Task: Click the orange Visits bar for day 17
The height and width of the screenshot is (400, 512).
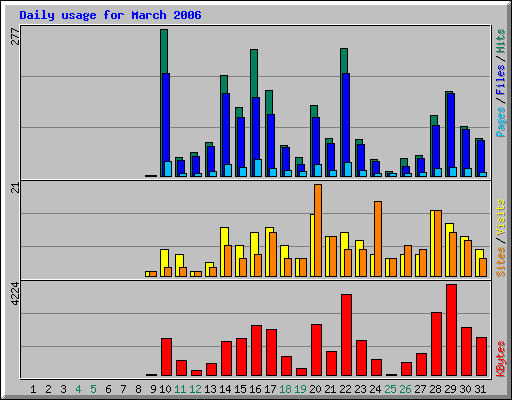Action: point(273,254)
